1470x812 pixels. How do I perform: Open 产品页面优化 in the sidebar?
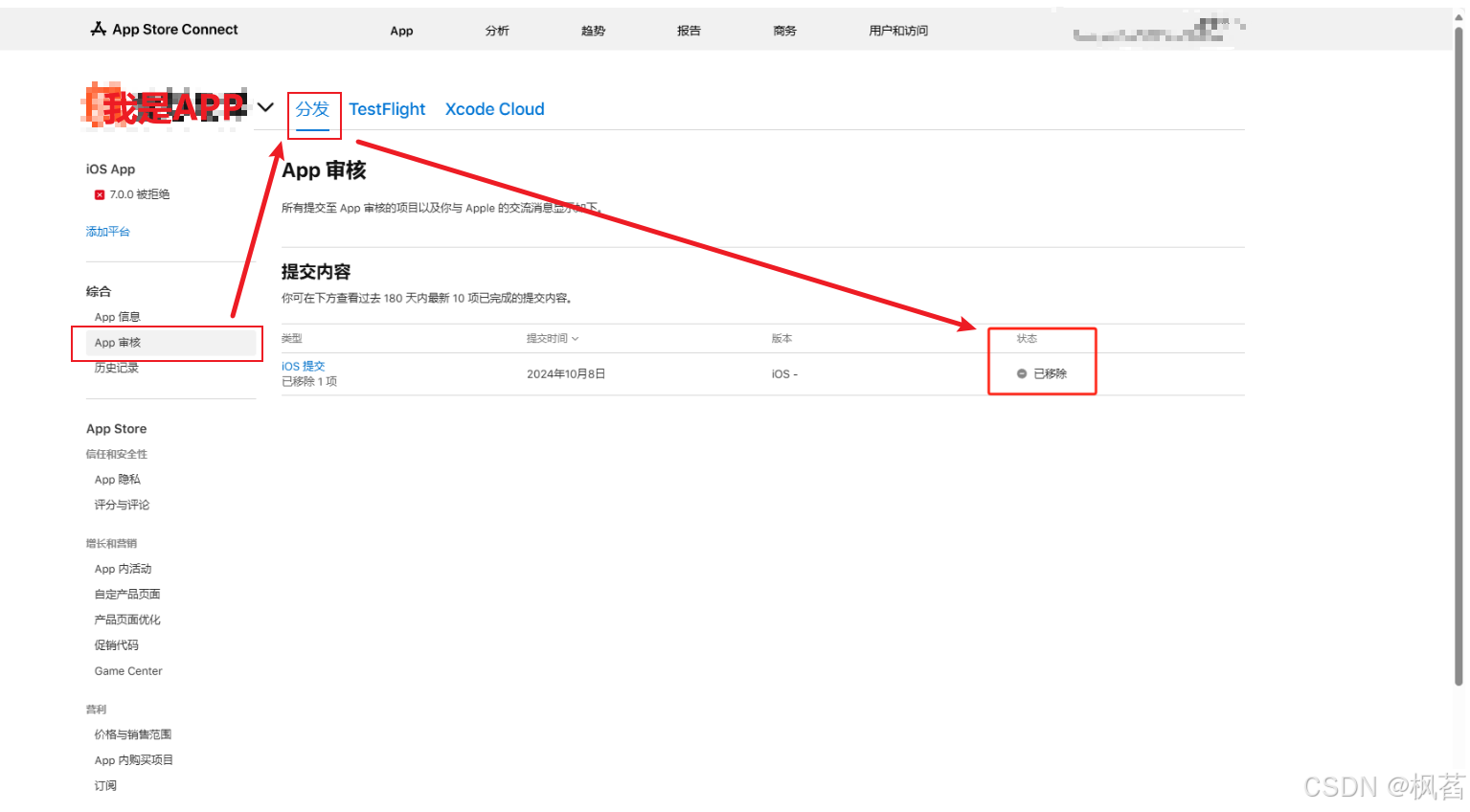(x=127, y=620)
